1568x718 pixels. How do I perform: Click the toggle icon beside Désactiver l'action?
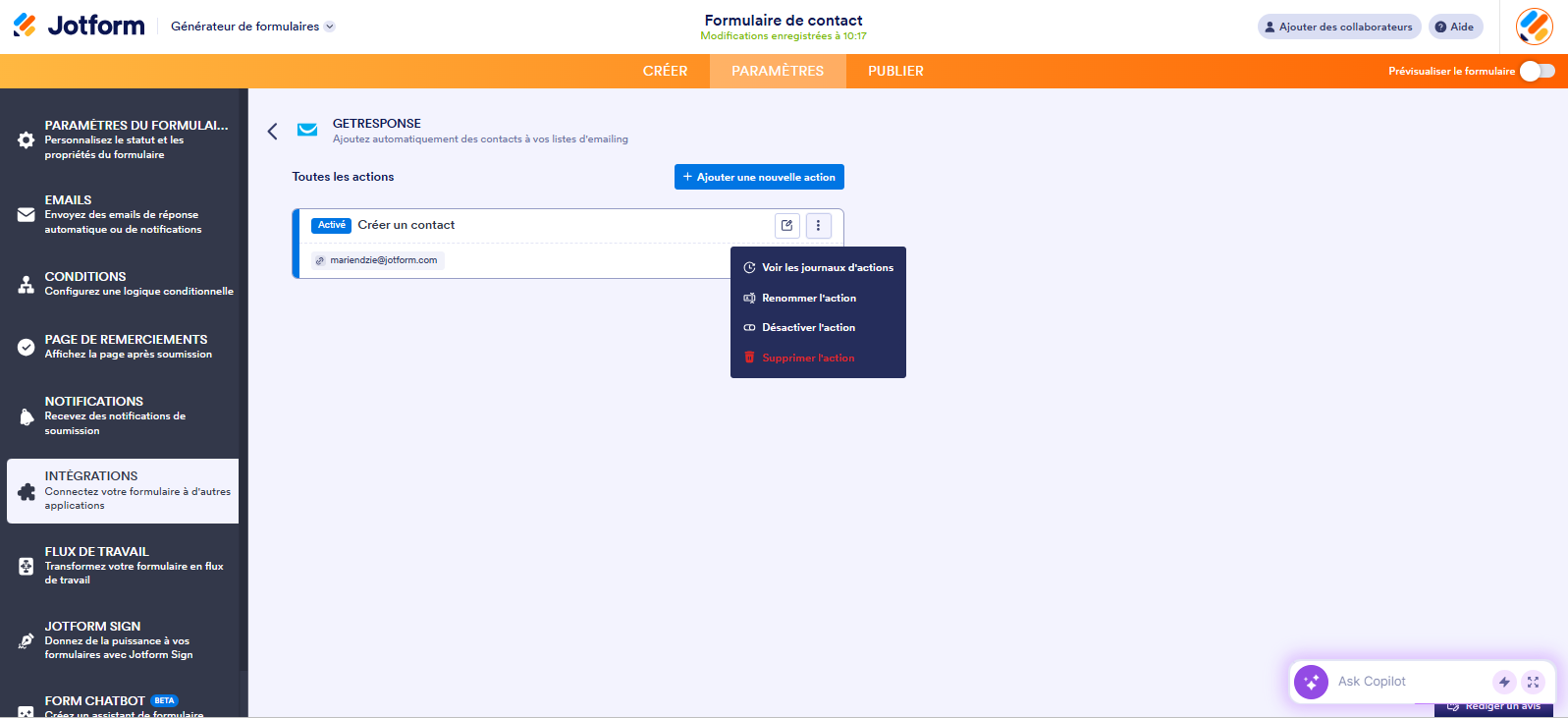[749, 327]
